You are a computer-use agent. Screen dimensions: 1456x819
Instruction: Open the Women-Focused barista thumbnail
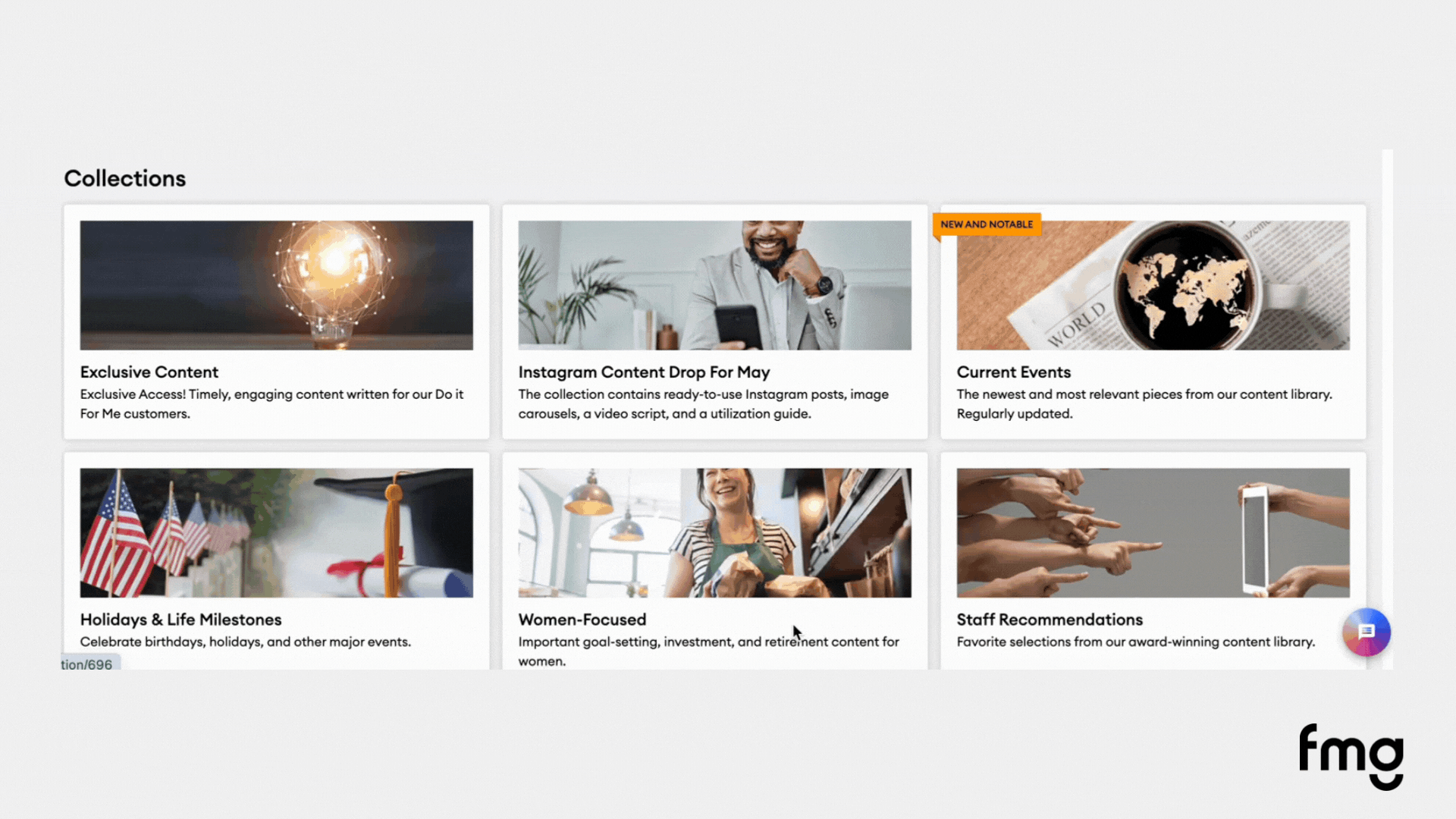pos(715,532)
